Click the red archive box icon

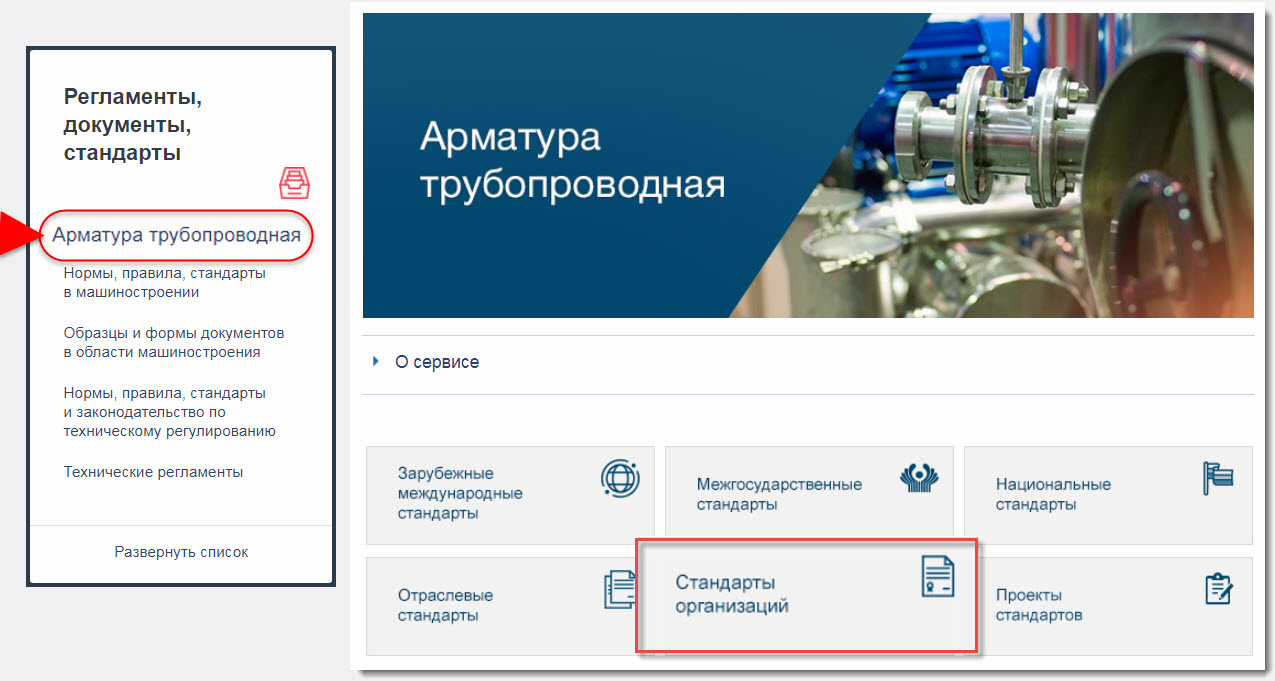coord(295,183)
